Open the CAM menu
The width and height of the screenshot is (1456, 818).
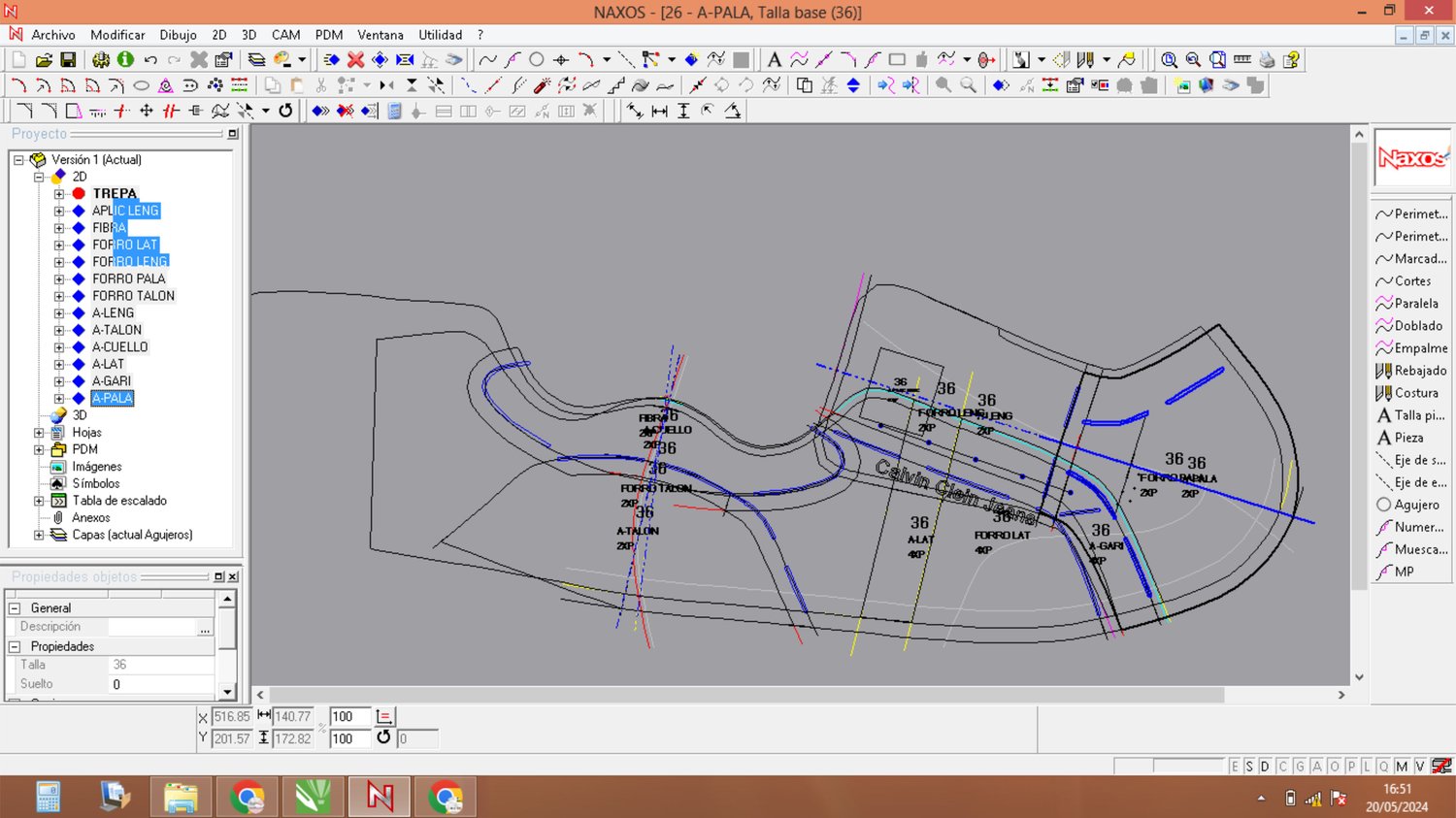[x=285, y=35]
